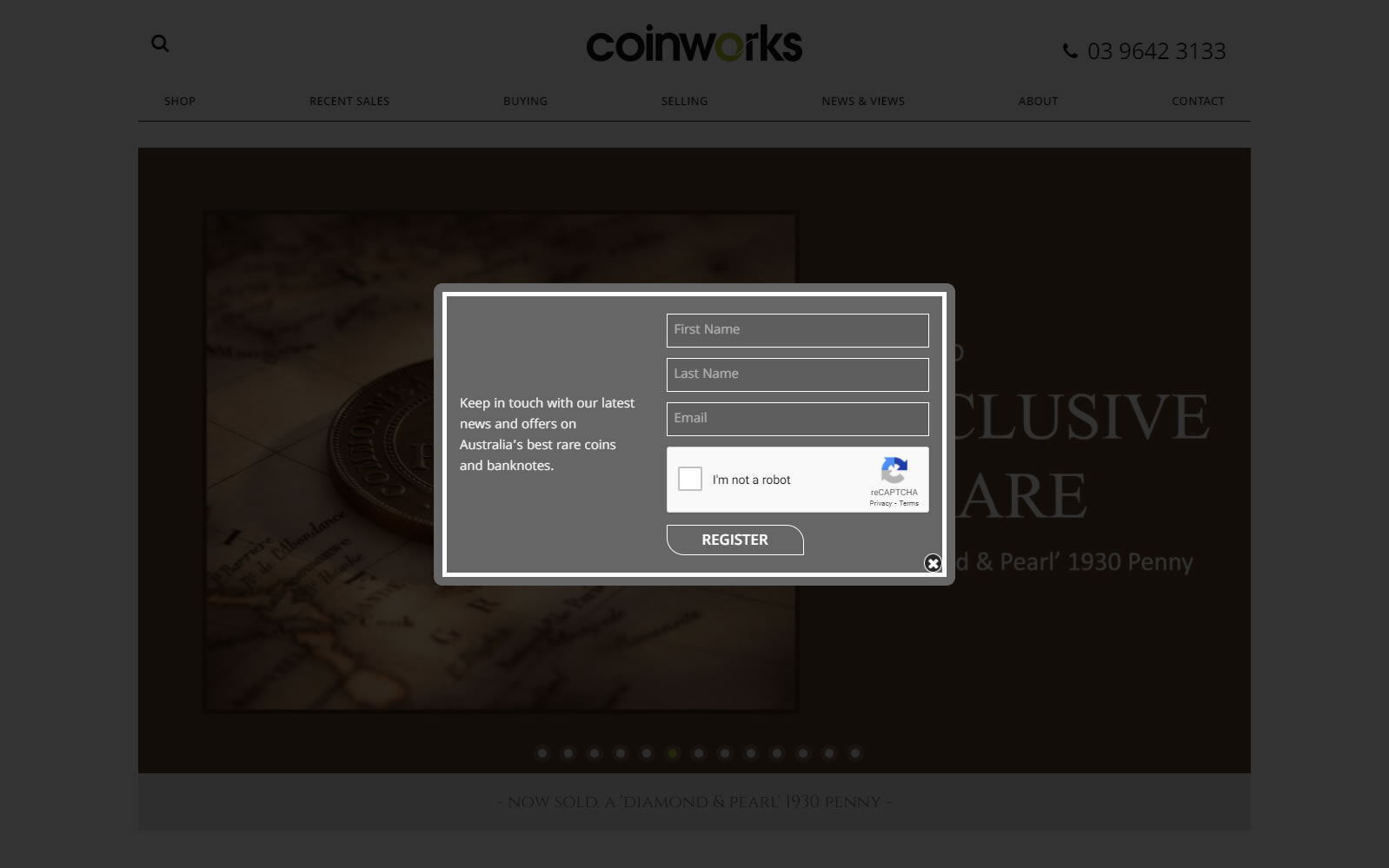Click the Last Name input field

[x=798, y=374]
